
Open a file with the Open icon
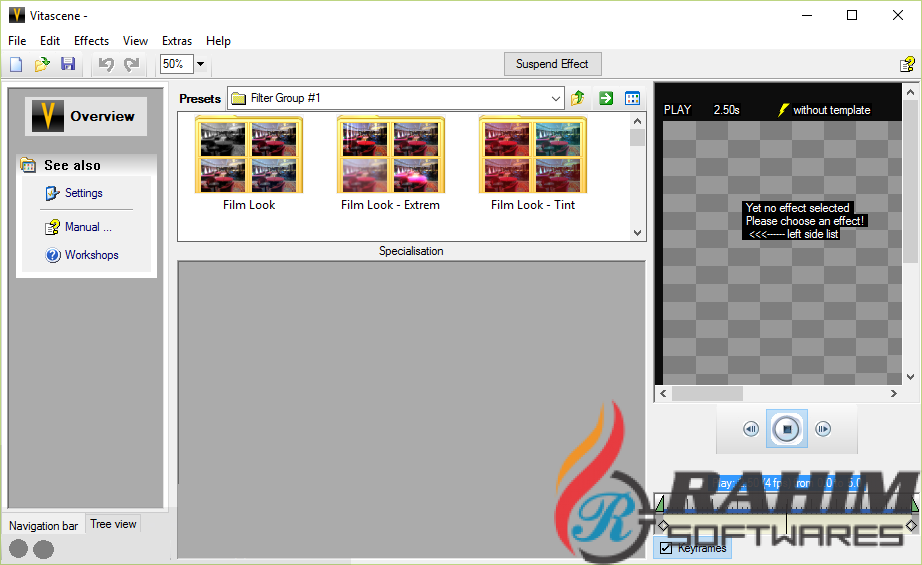pyautogui.click(x=42, y=64)
